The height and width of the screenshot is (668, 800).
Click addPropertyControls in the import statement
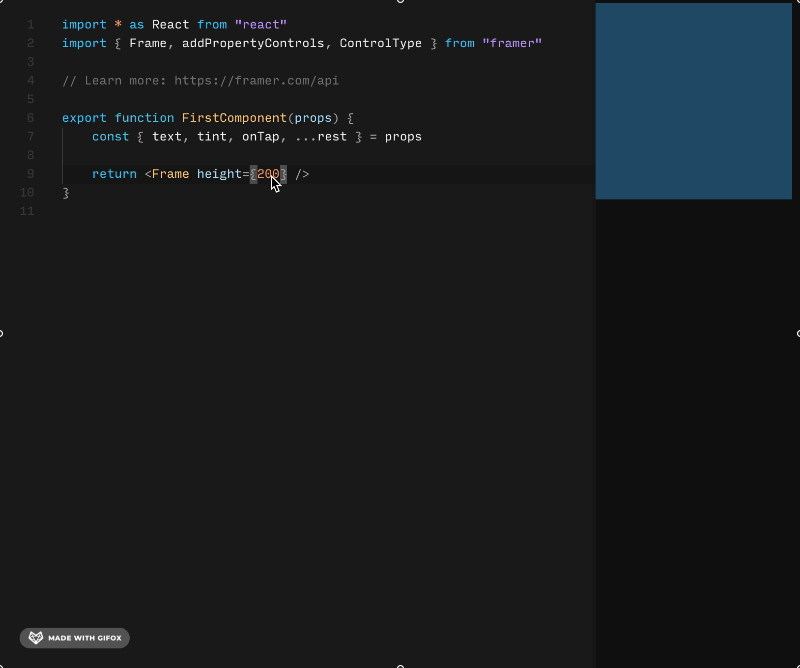pyautogui.click(x=253, y=43)
